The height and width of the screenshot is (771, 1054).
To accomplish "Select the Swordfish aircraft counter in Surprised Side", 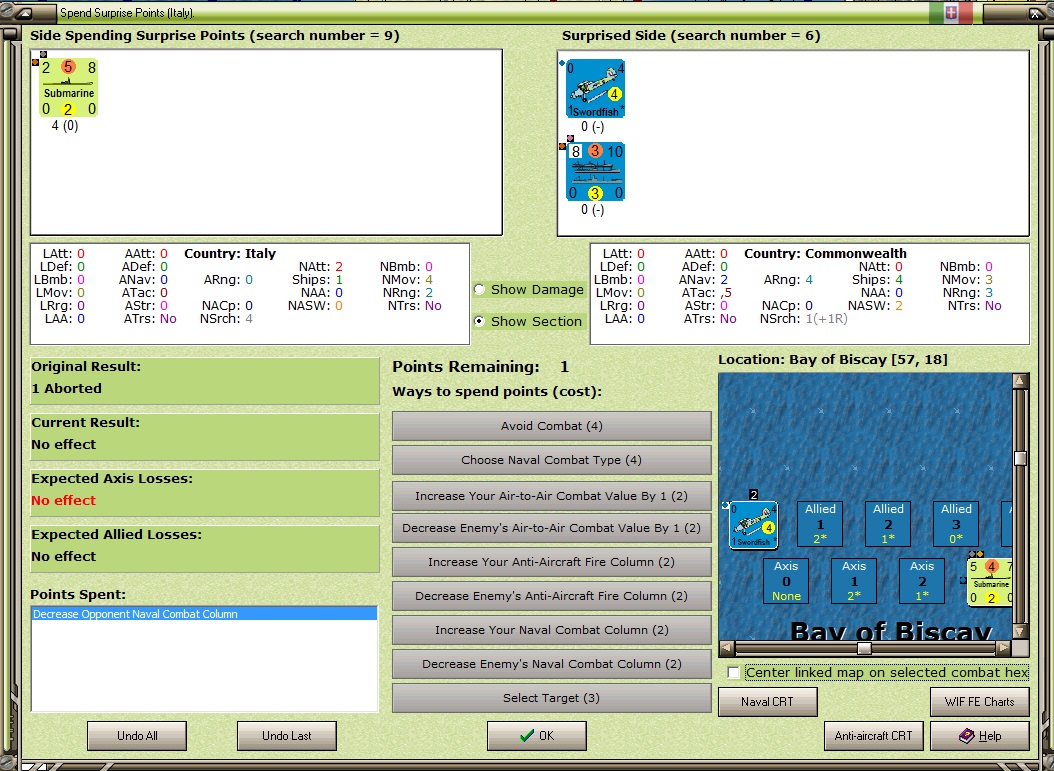I will point(595,89).
